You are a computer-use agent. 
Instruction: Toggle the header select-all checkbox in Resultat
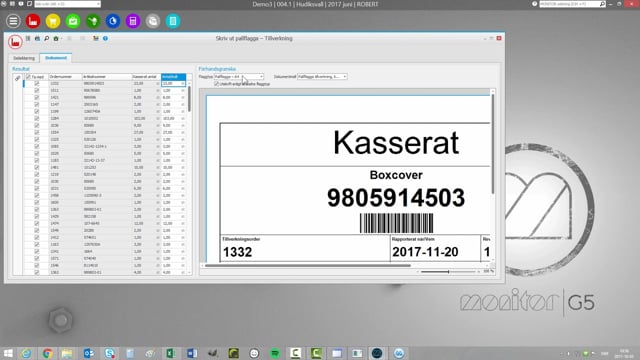pos(28,77)
